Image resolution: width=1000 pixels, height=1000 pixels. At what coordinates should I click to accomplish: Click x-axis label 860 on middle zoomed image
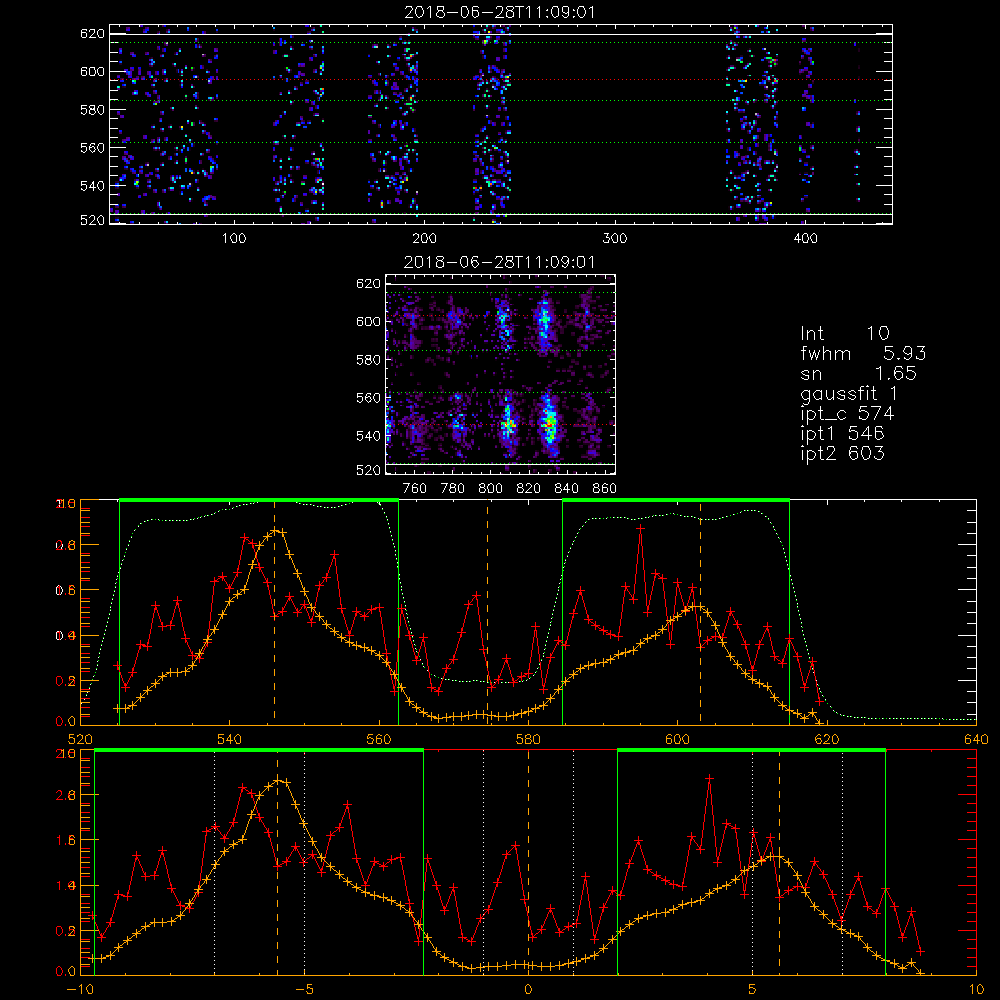tap(605, 489)
